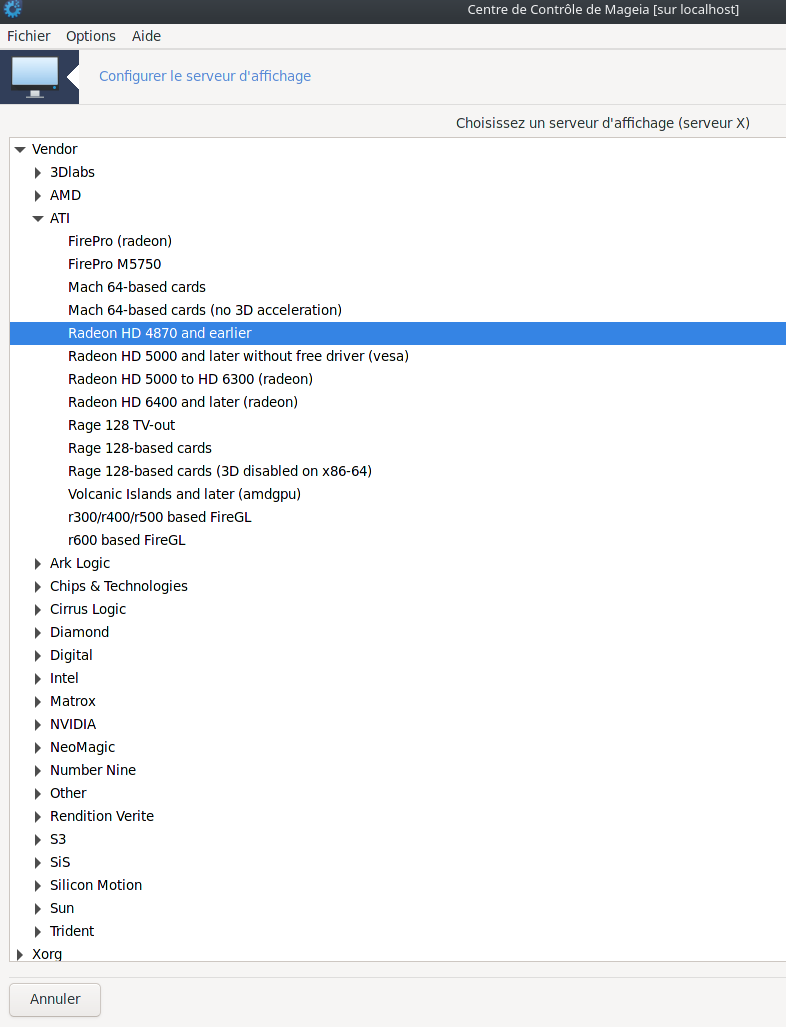
Task: Click 'Configurer le serveur d'affichage' header link
Action: [x=205, y=76]
